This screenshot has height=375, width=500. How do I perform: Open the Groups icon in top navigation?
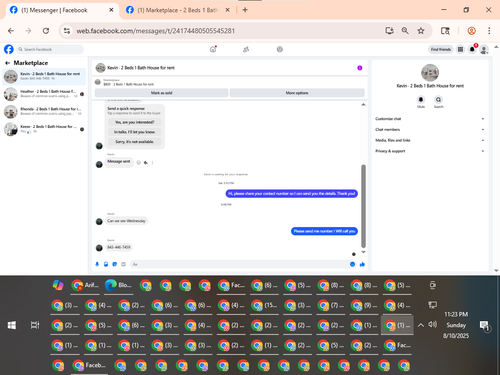[280, 49]
